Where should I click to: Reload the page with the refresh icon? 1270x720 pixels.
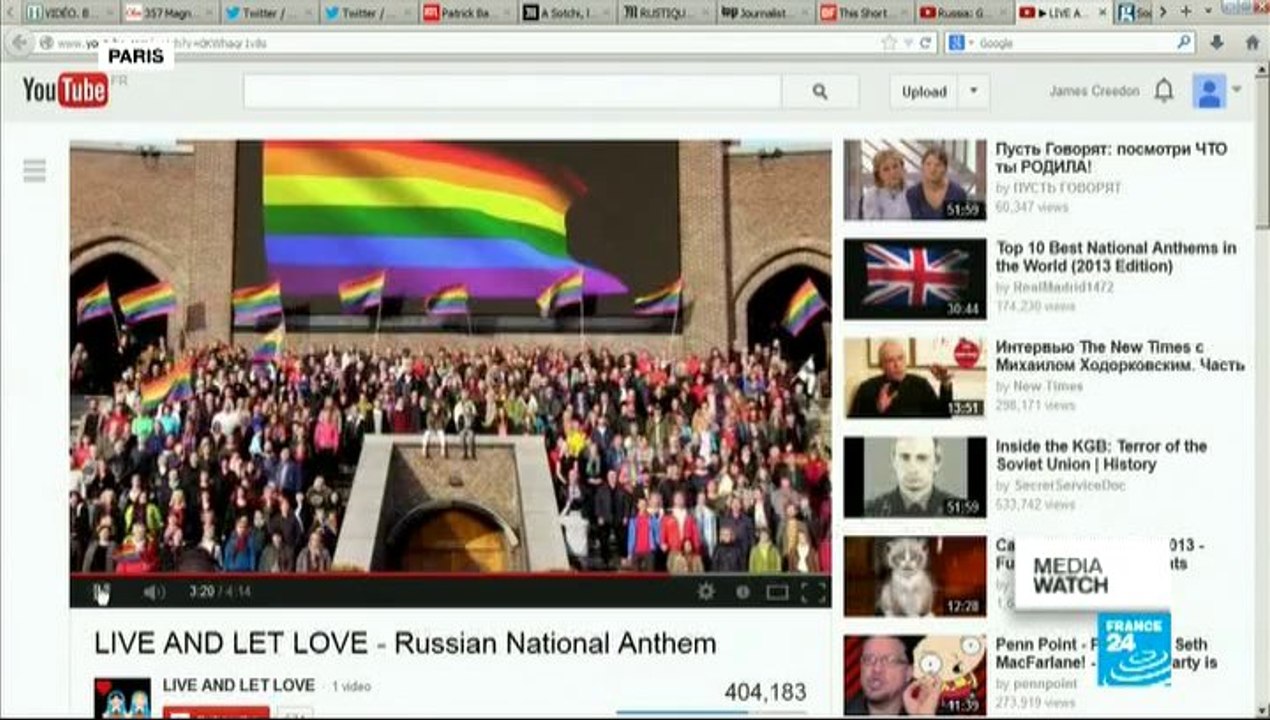point(926,43)
